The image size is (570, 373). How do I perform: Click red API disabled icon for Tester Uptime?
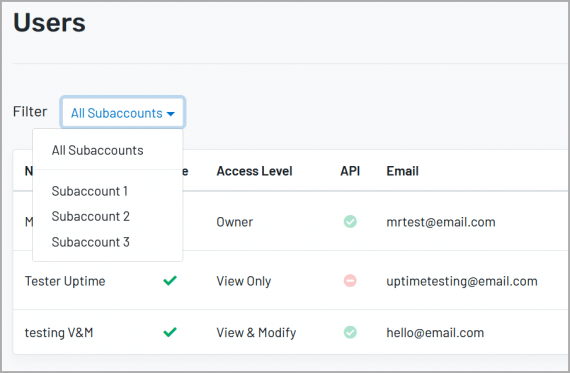point(350,281)
